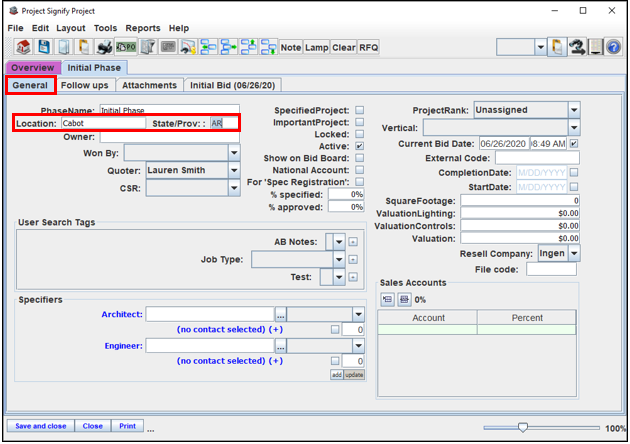Click Save and close button
630x444 pixels.
pos(41,426)
